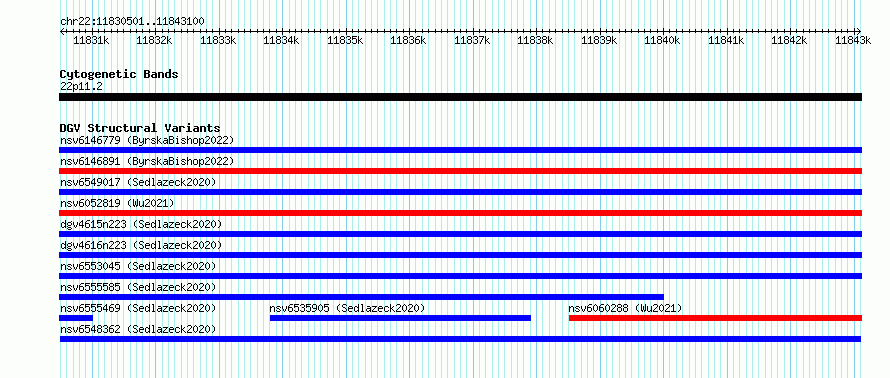The image size is (890, 378).
Task: Click the chr22:11830501..11843100 region label
Action: [x=132, y=22]
